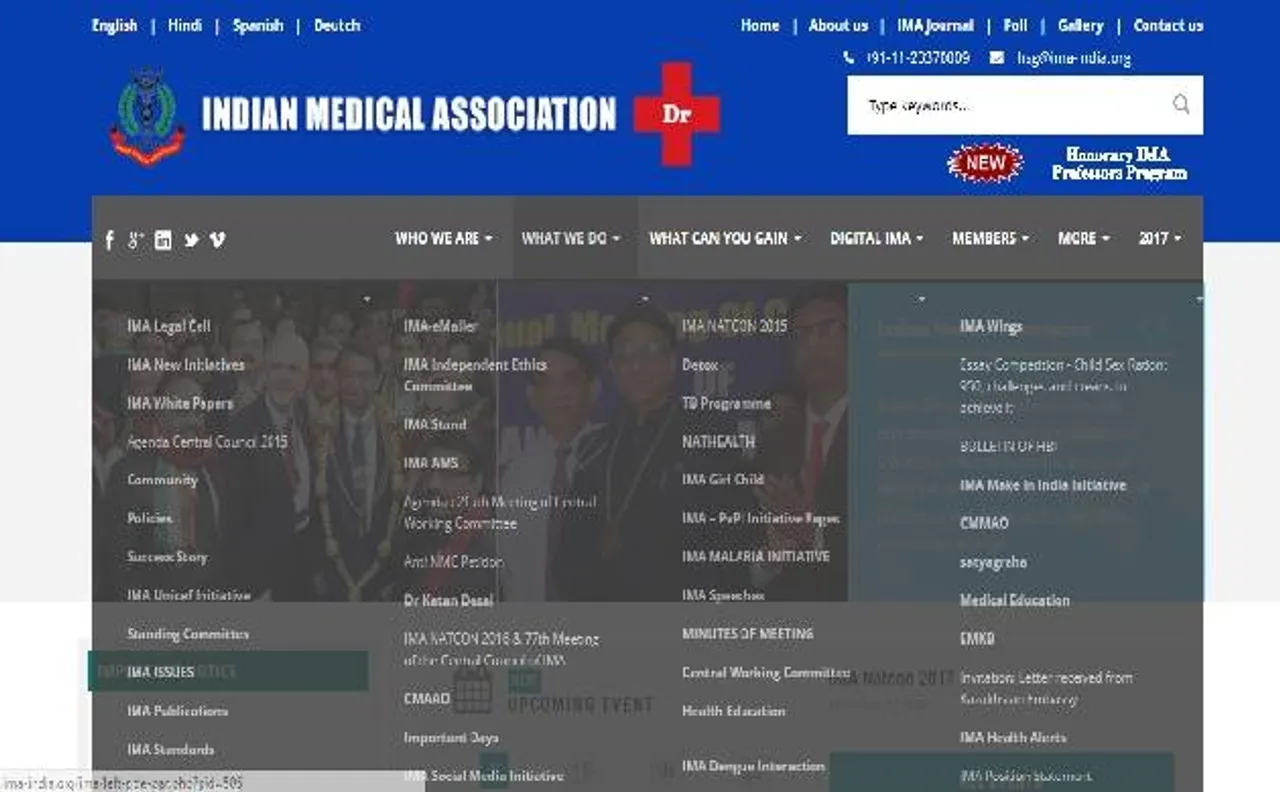
Task: Select Policies menu item
Action: click(x=150, y=518)
